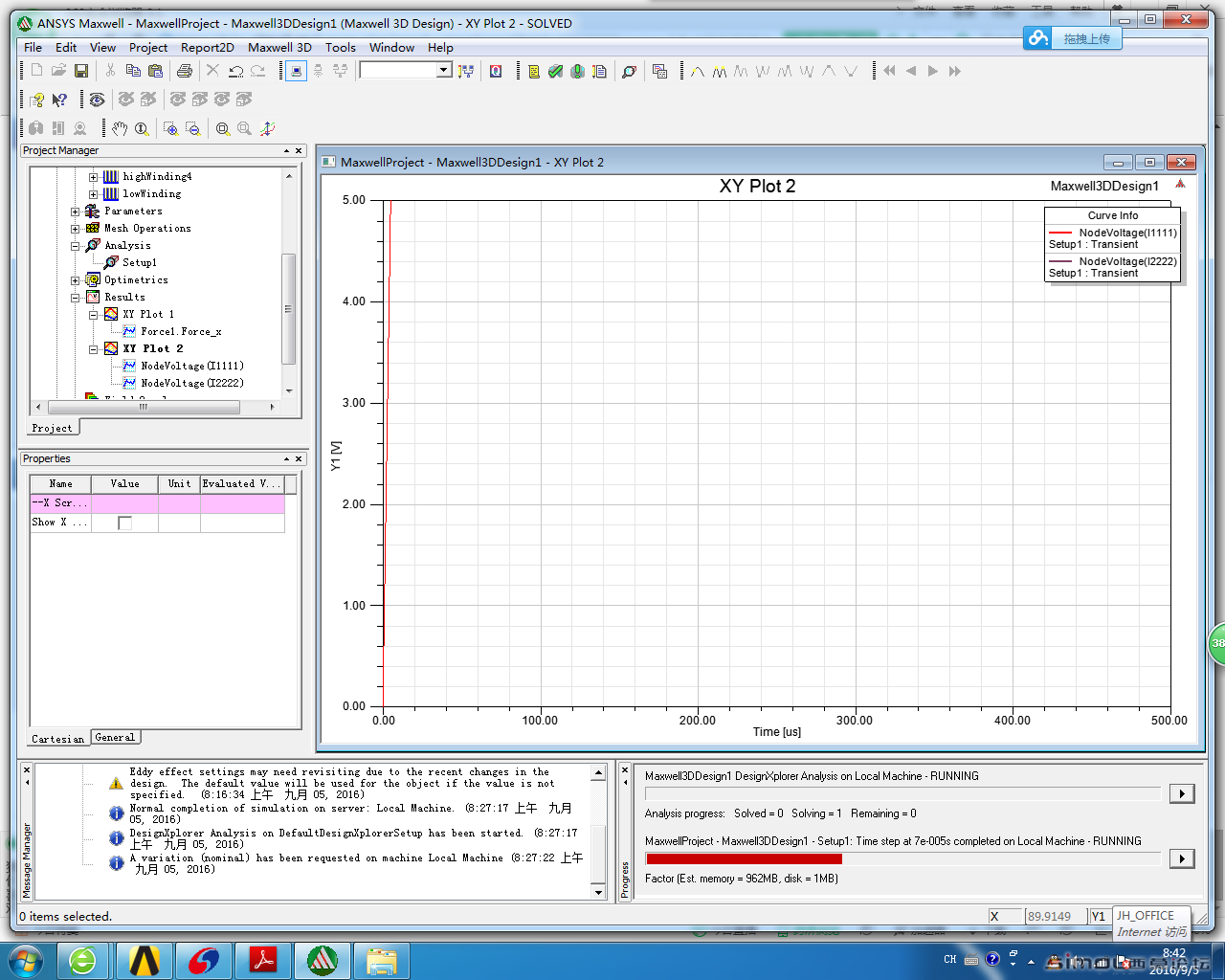This screenshot has width=1225, height=980.
Task: Collapse the Results tree node
Action: [76, 298]
